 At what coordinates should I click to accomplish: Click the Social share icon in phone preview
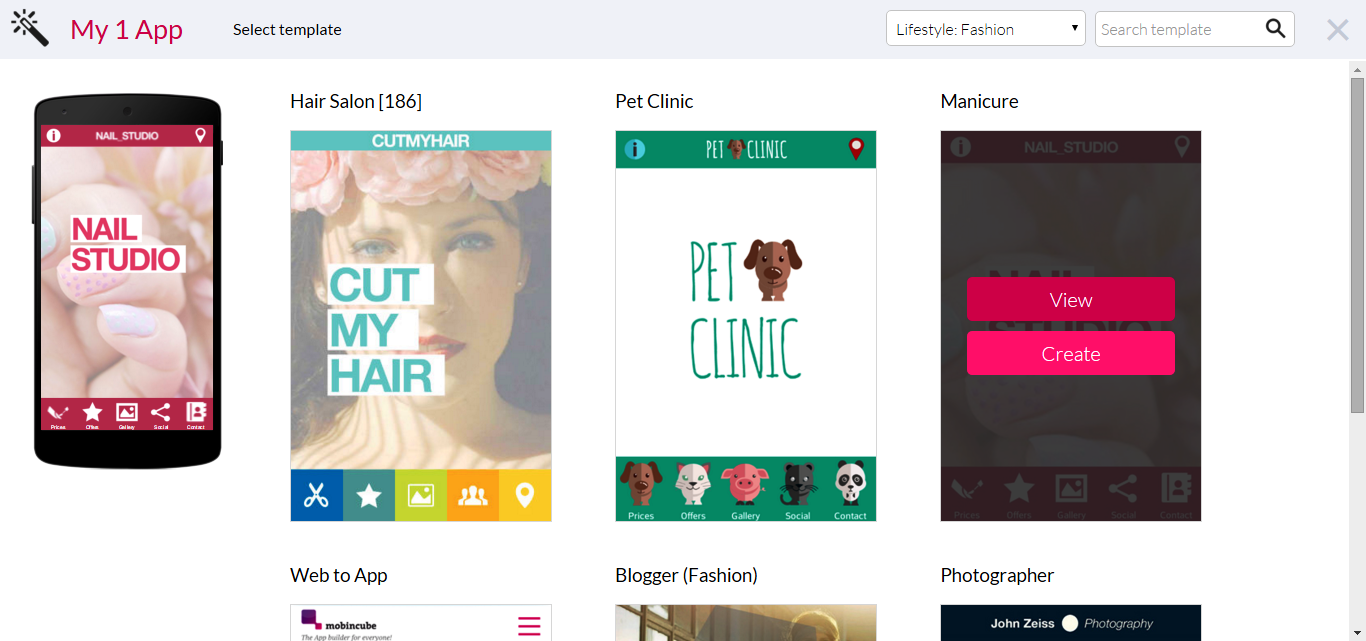(160, 413)
